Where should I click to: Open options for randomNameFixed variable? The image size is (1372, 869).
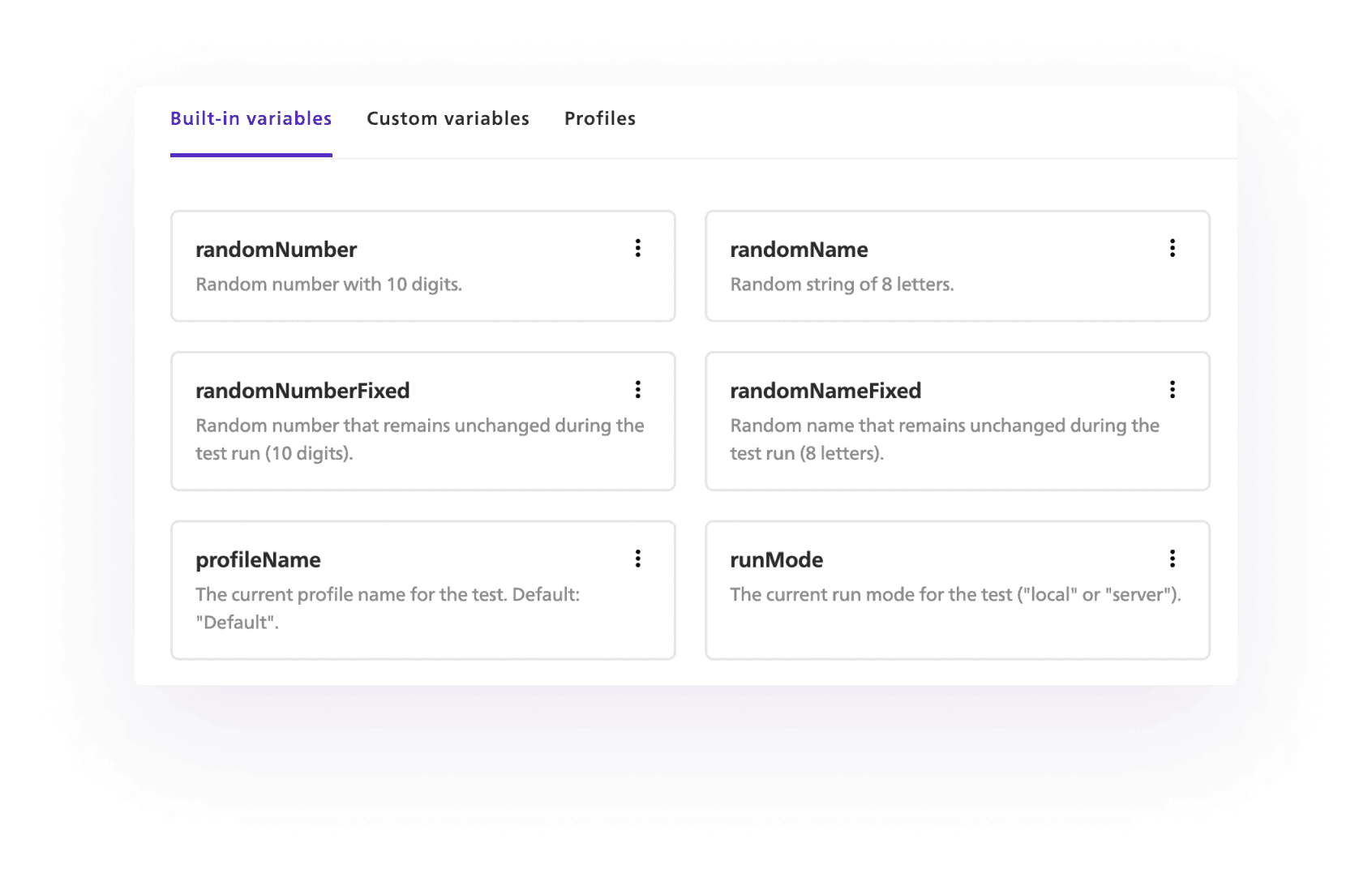(x=1173, y=390)
